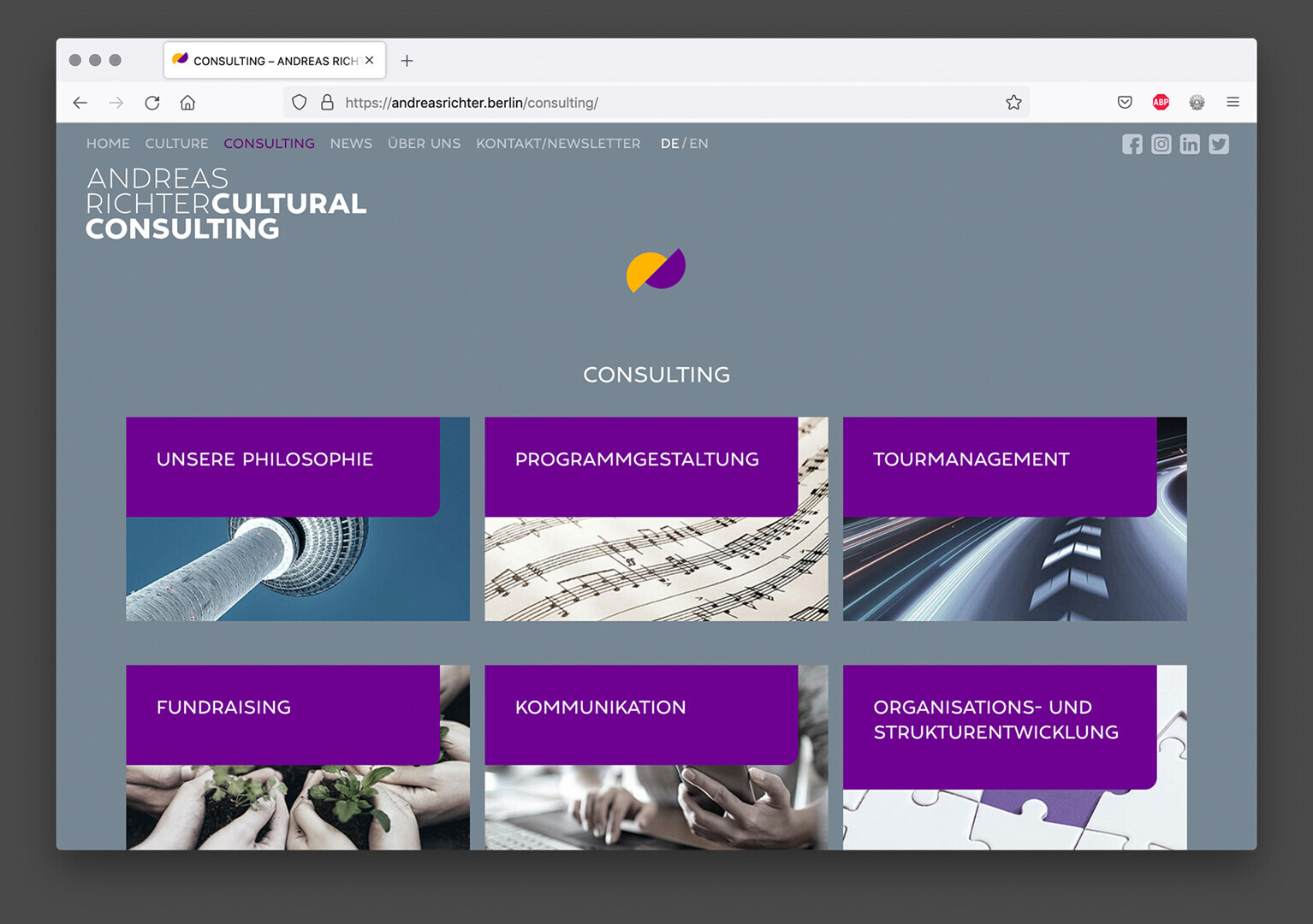The height and width of the screenshot is (924, 1313).
Task: Open the LinkedIn social icon
Action: pyautogui.click(x=1190, y=145)
